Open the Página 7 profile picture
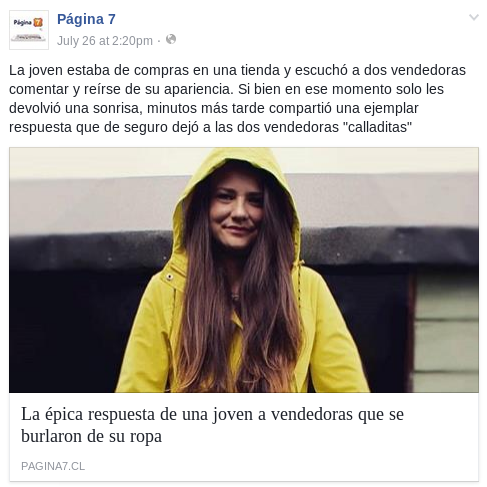Image resolution: width=487 pixels, height=487 pixels. (x=29, y=30)
